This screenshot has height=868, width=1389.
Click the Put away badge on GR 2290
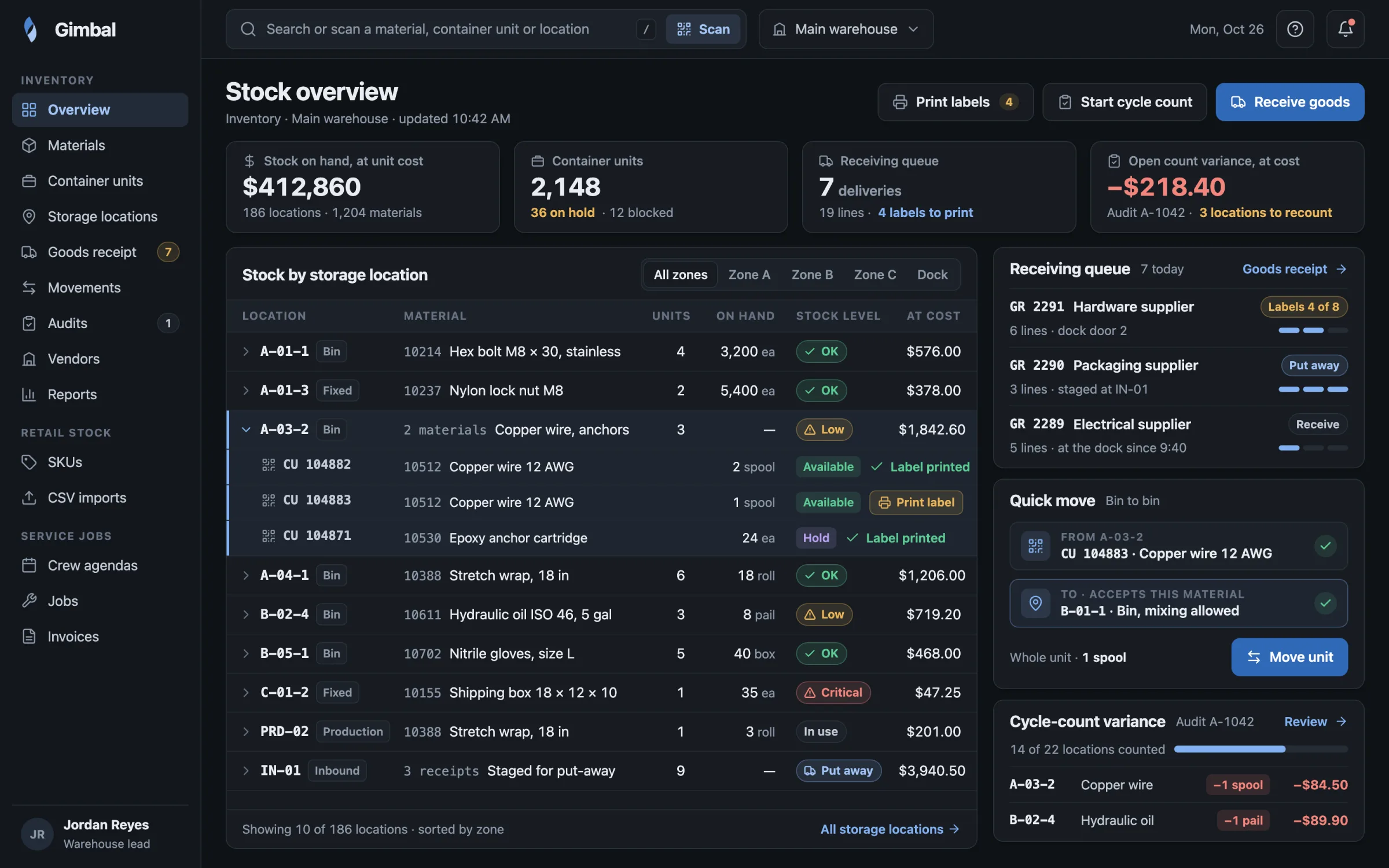click(1314, 365)
